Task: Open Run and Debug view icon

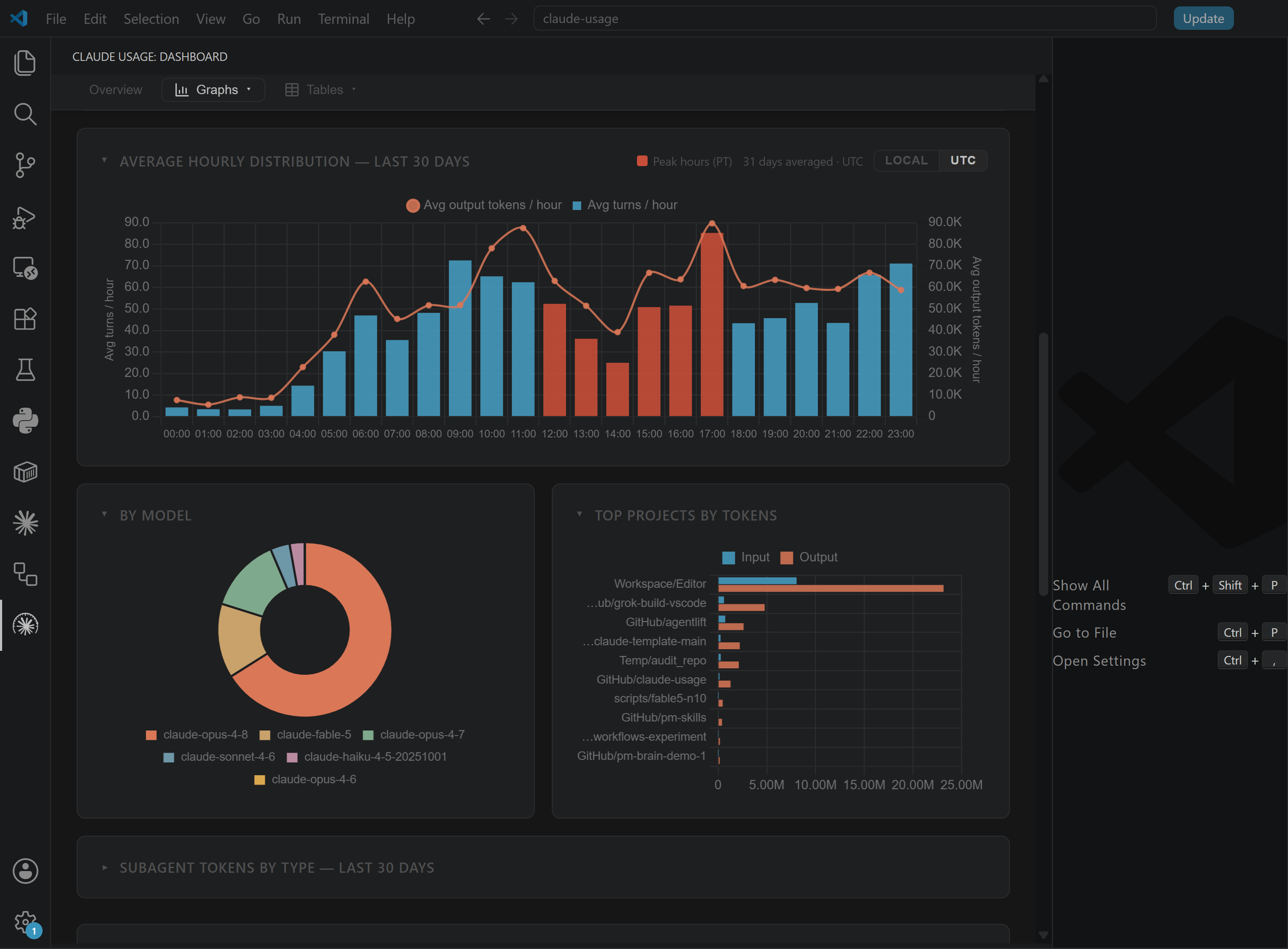Action: 25,217
